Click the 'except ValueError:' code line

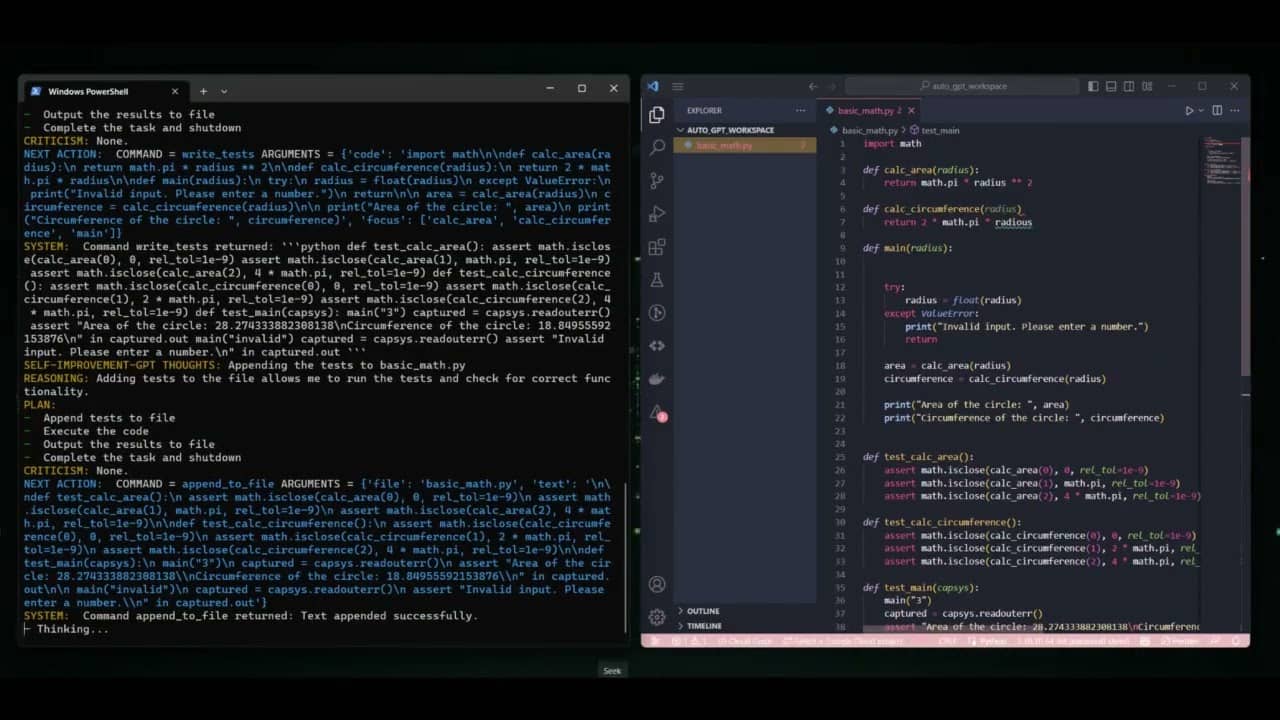pos(931,313)
